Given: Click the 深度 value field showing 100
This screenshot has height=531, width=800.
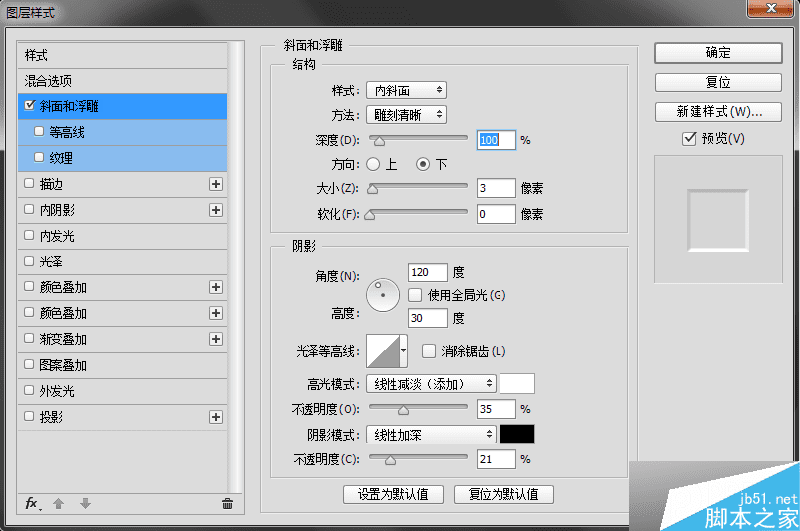Looking at the screenshot, I should click(x=496, y=140).
